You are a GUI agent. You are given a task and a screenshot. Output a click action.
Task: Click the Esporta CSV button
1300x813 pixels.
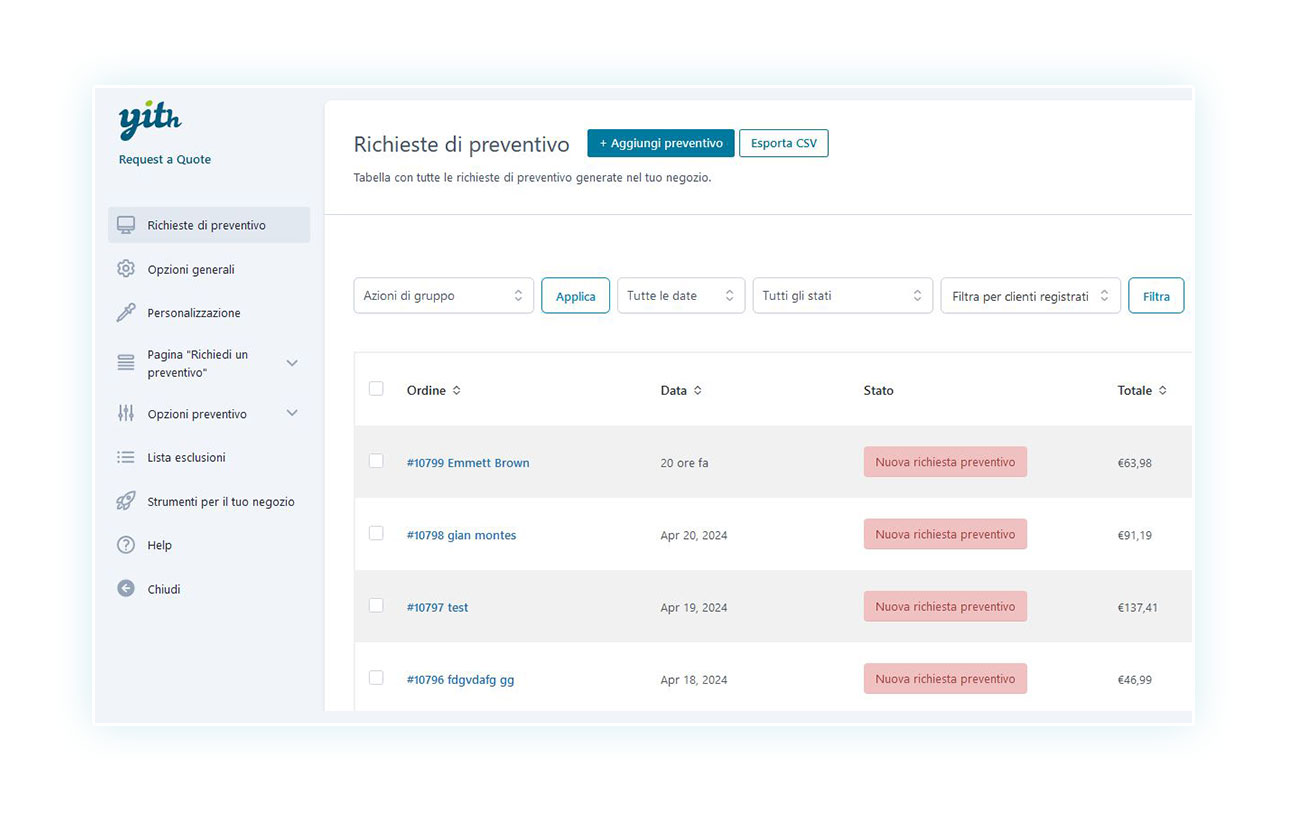tap(784, 143)
